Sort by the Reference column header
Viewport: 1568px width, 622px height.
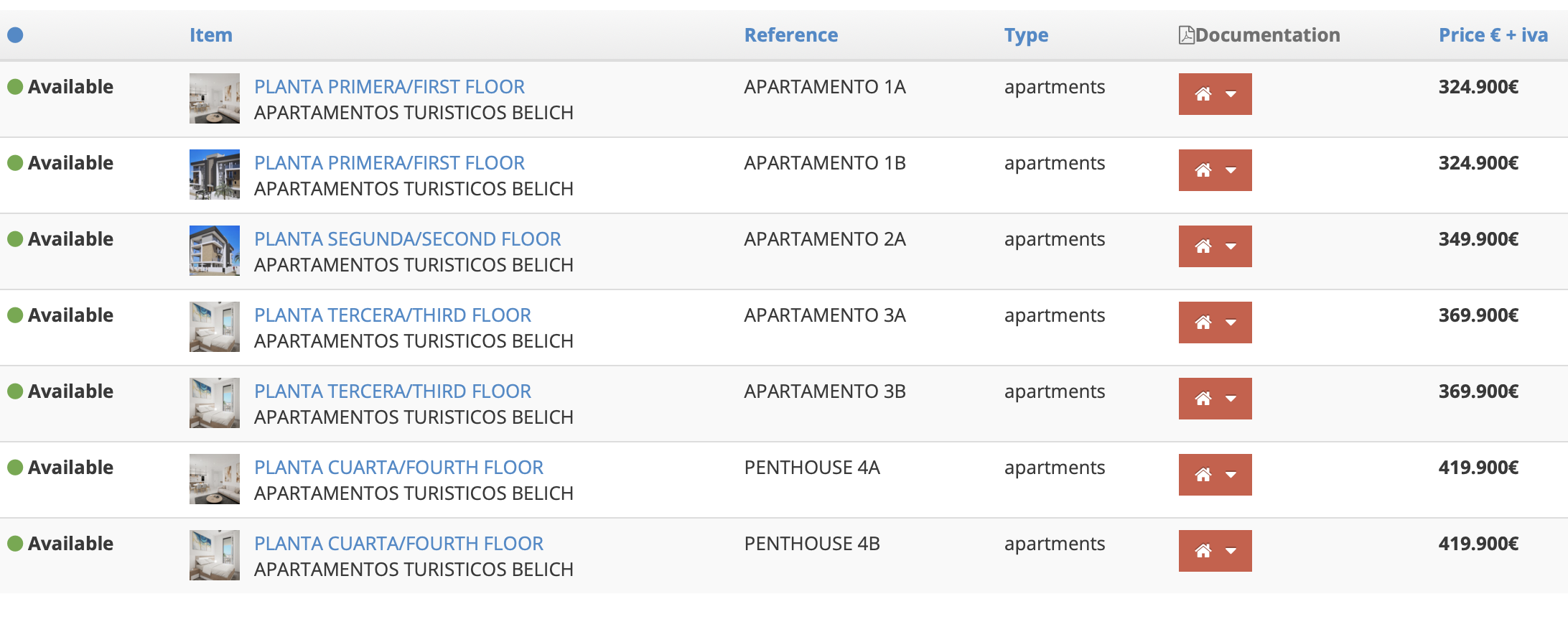[x=790, y=35]
